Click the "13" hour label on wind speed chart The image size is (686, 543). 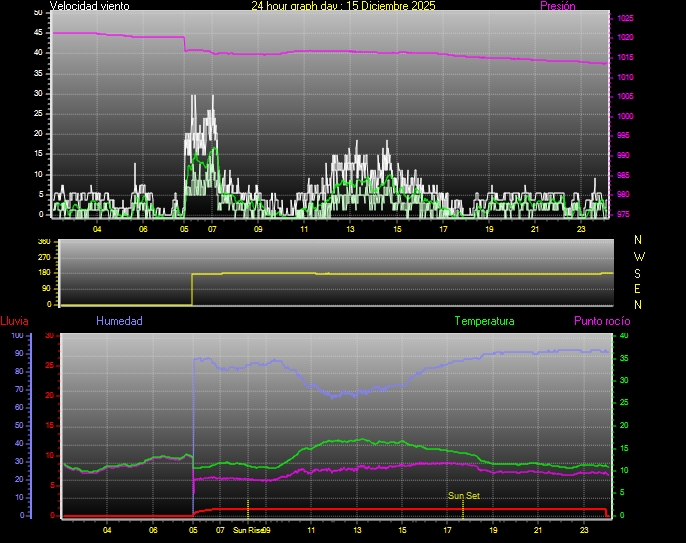click(x=350, y=230)
